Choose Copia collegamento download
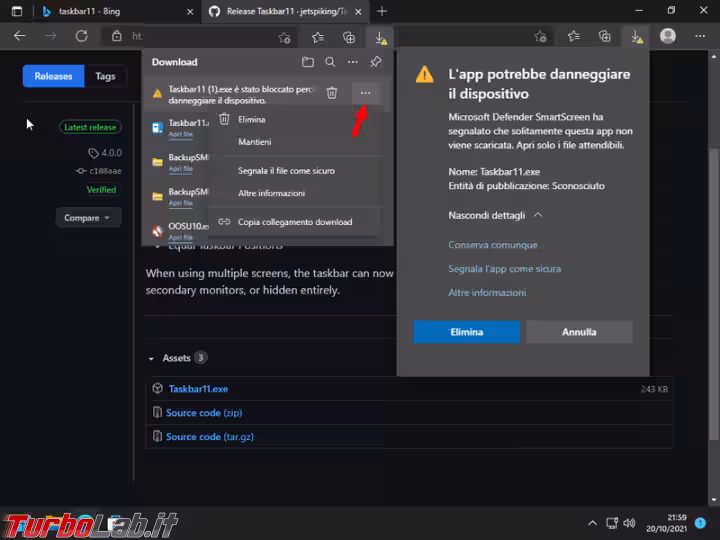This screenshot has width=720, height=540. click(x=295, y=222)
